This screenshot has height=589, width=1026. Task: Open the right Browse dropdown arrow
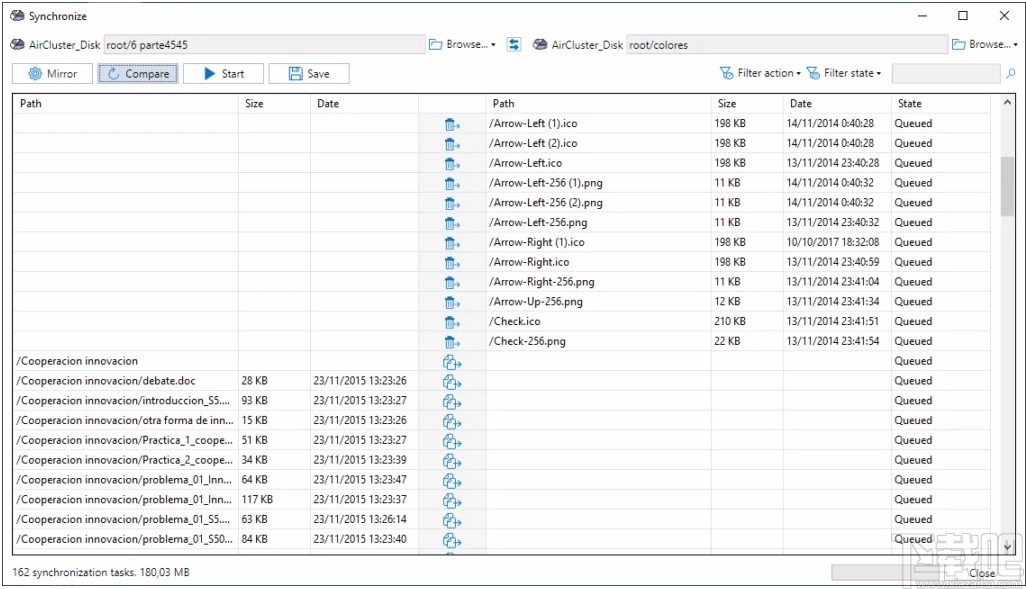pos(1016,44)
